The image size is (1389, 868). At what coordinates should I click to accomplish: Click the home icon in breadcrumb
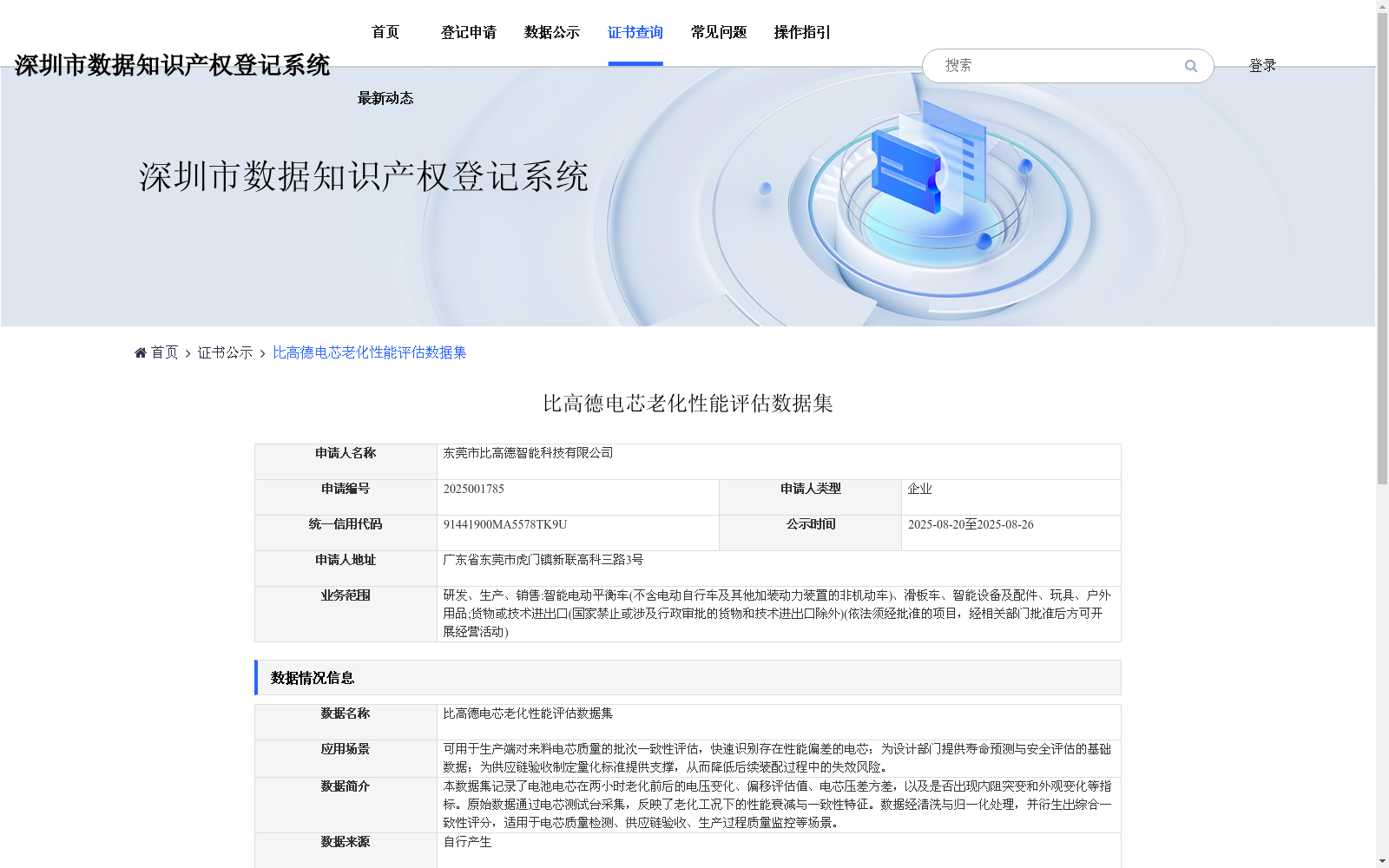pyautogui.click(x=141, y=352)
